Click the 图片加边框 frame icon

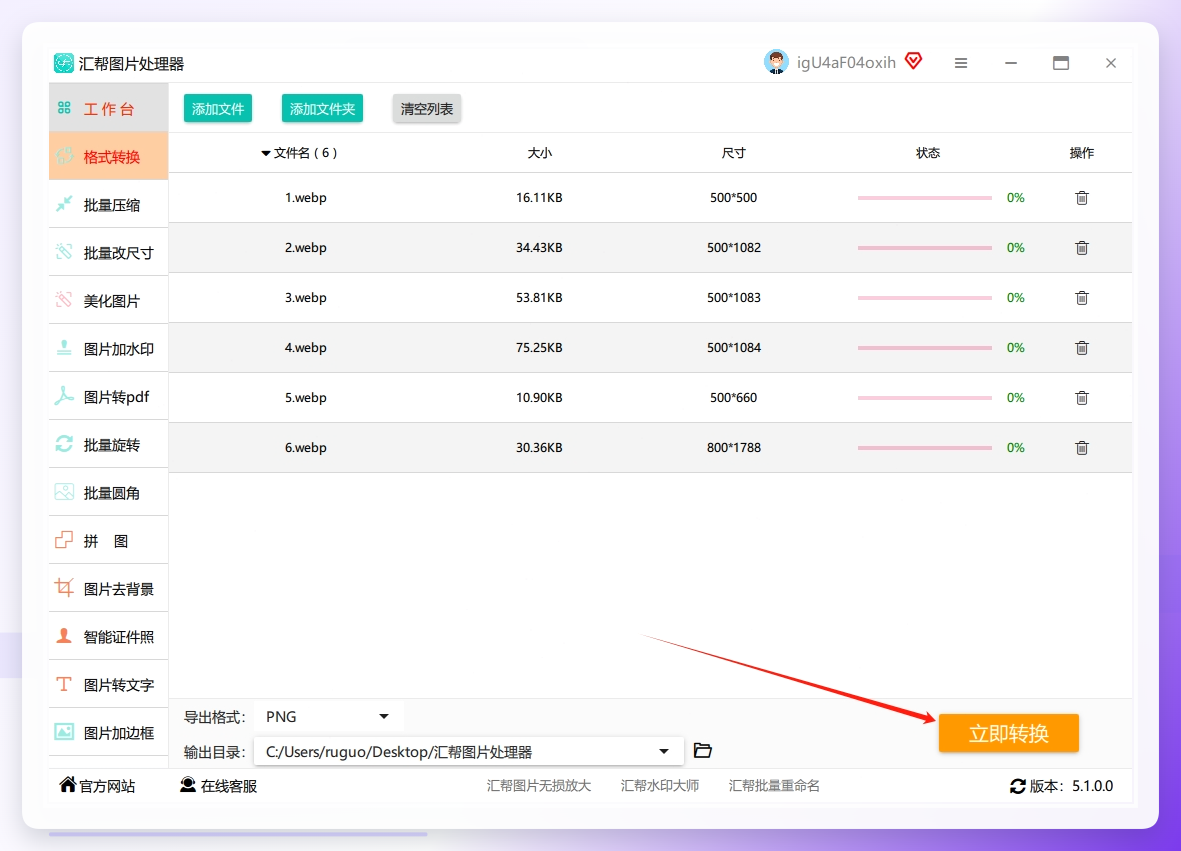pos(64,732)
